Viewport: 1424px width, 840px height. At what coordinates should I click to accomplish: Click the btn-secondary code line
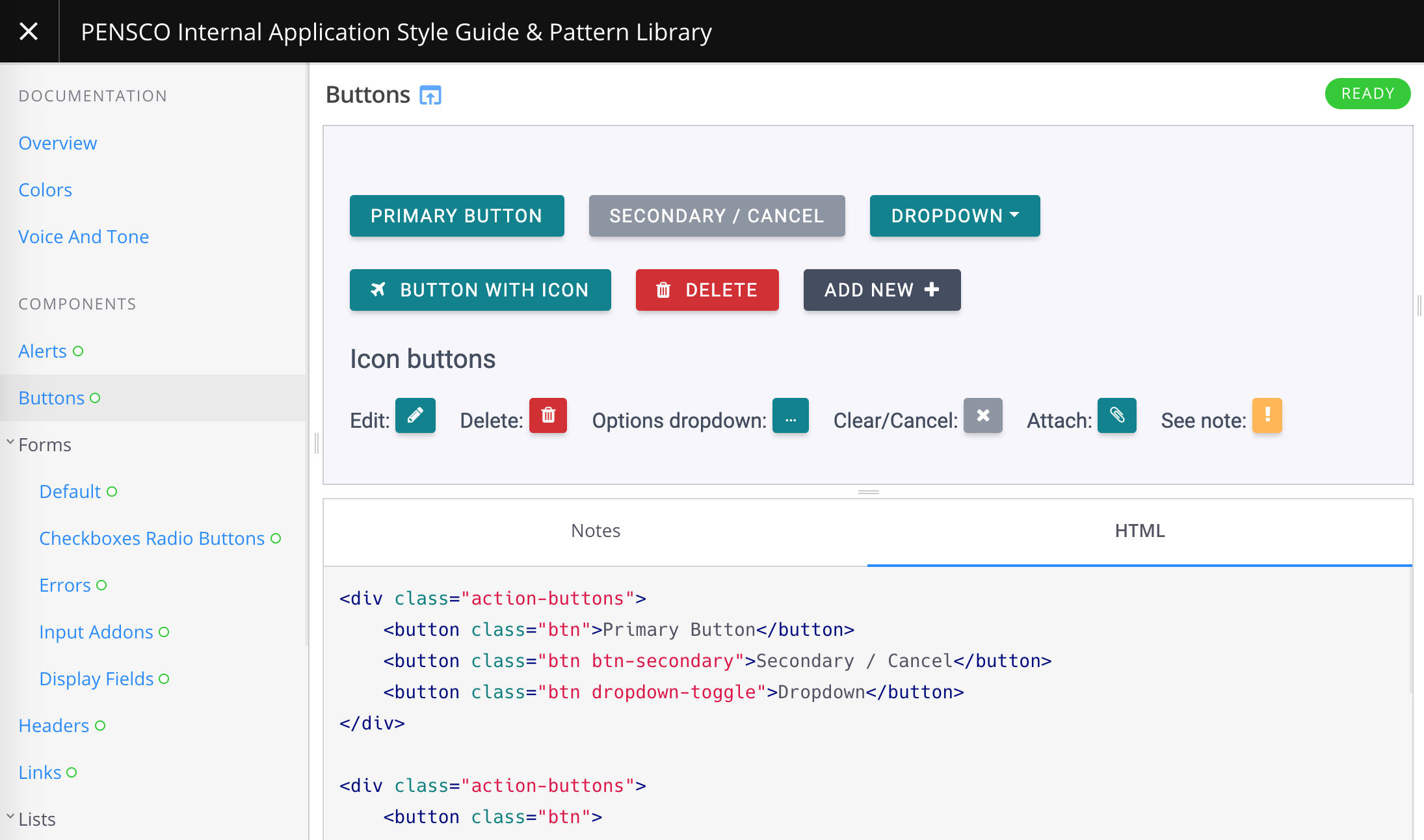(x=717, y=661)
